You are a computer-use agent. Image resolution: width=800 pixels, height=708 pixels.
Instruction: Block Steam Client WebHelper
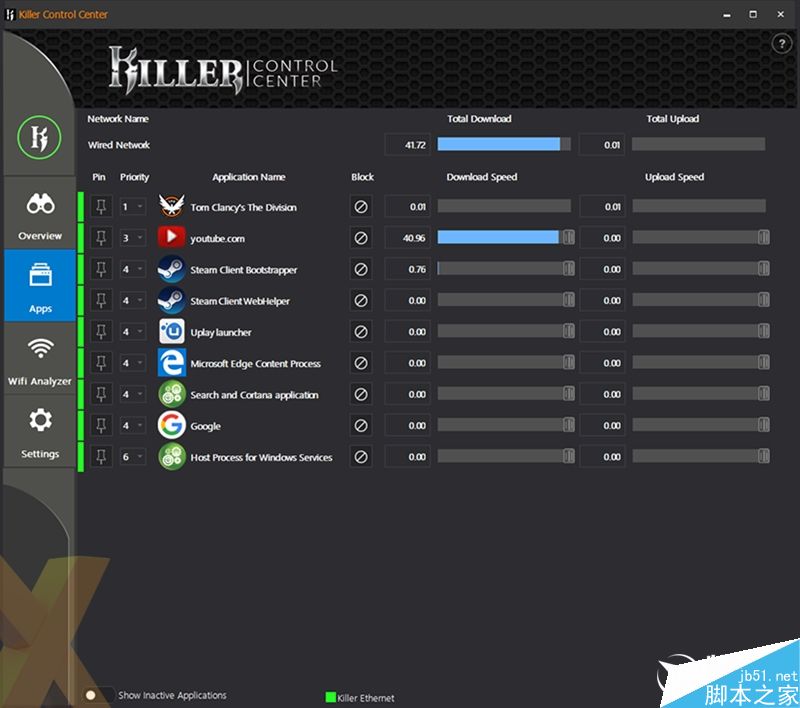point(361,300)
